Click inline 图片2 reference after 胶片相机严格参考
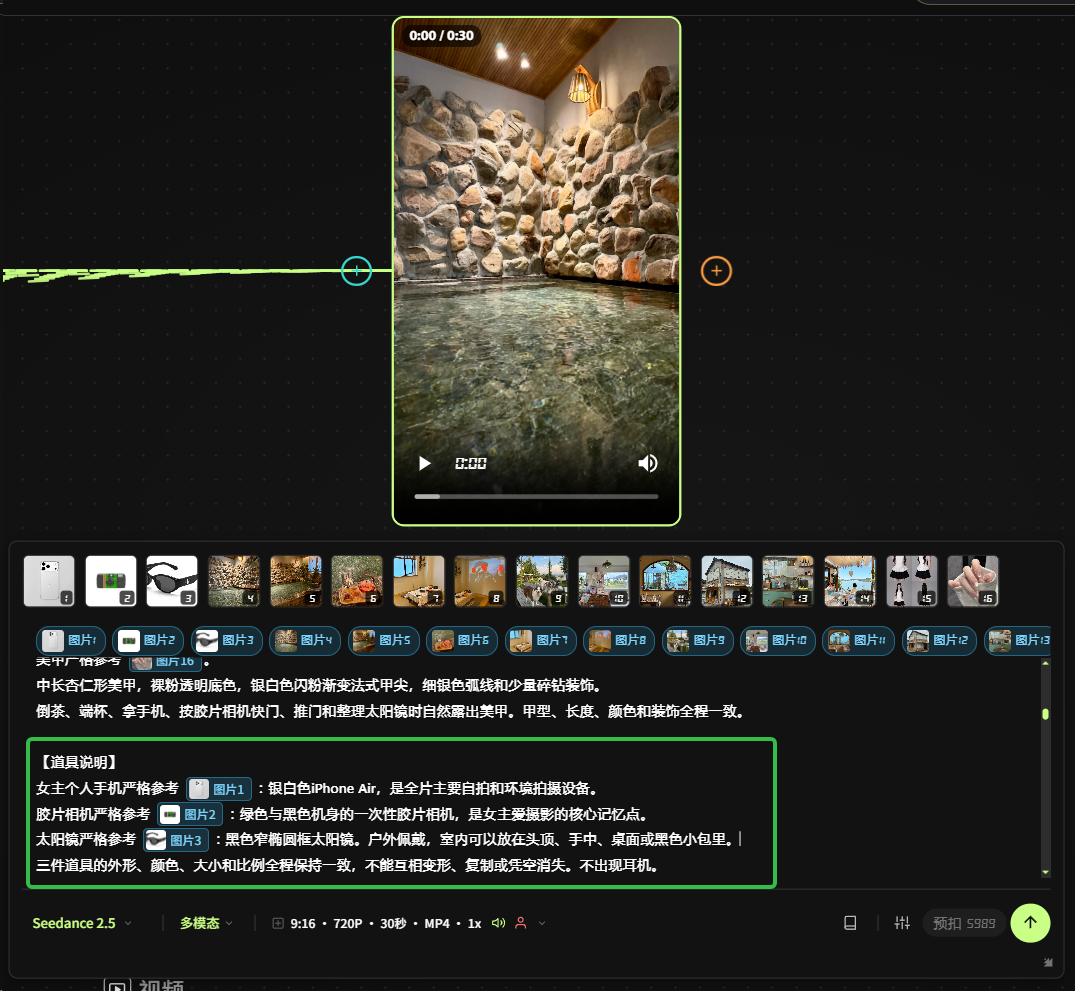Viewport: 1075px width, 991px height. pos(191,814)
